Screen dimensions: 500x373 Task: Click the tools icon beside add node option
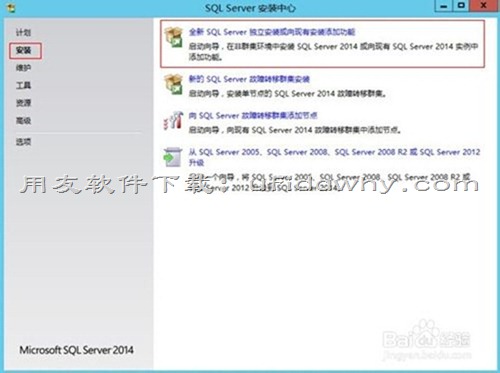(x=173, y=121)
